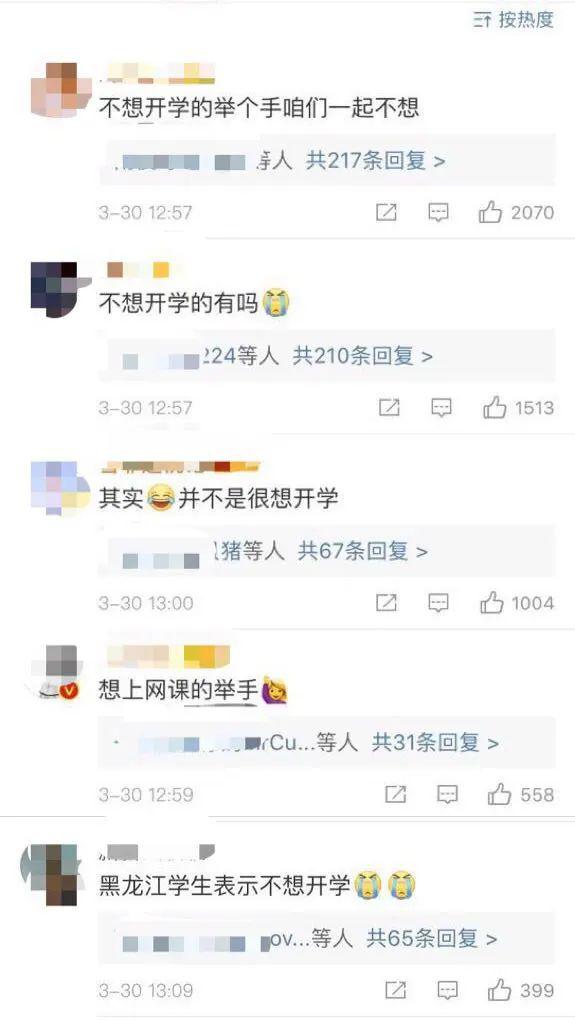
Task: Expand 共67条回复 replies
Action: [x=362, y=552]
